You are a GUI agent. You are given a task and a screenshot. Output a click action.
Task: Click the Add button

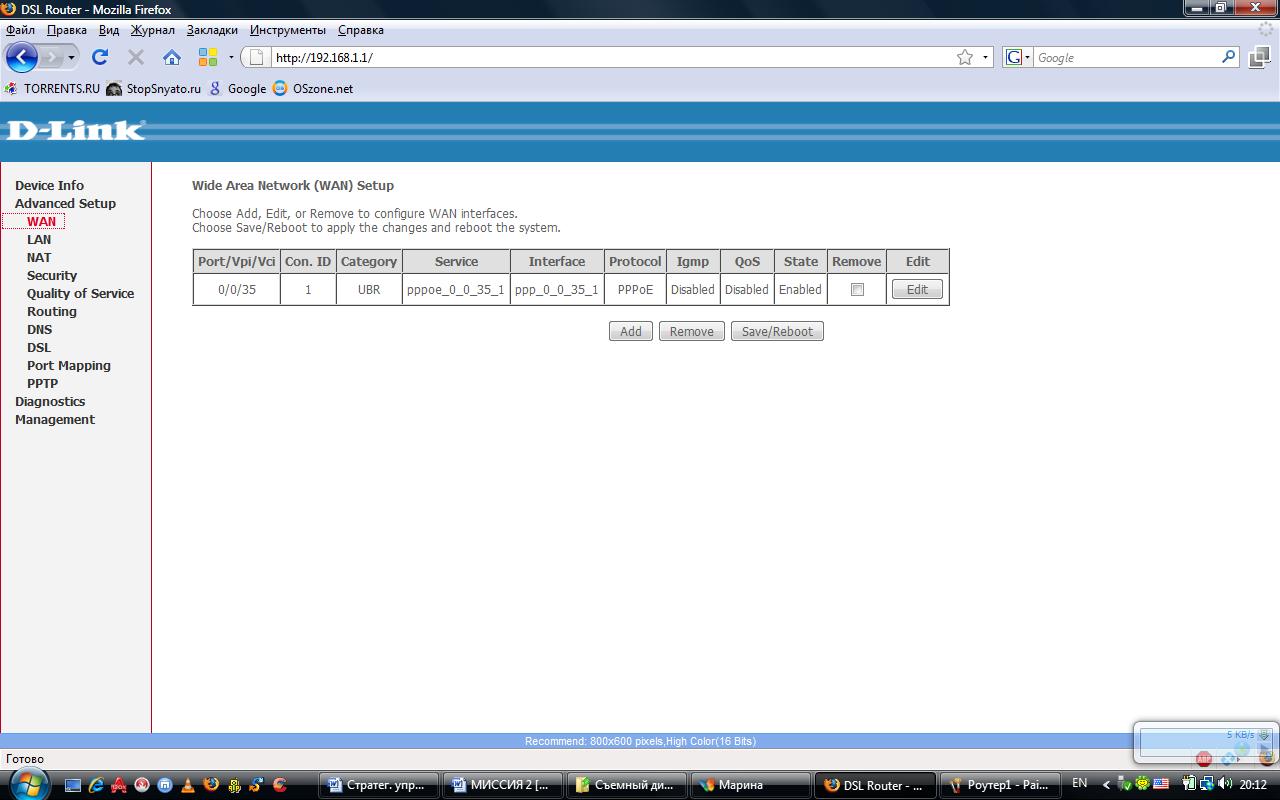click(x=631, y=331)
